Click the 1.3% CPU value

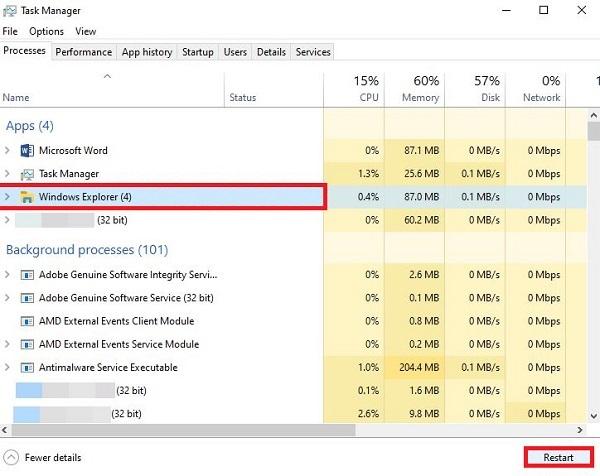(368, 174)
